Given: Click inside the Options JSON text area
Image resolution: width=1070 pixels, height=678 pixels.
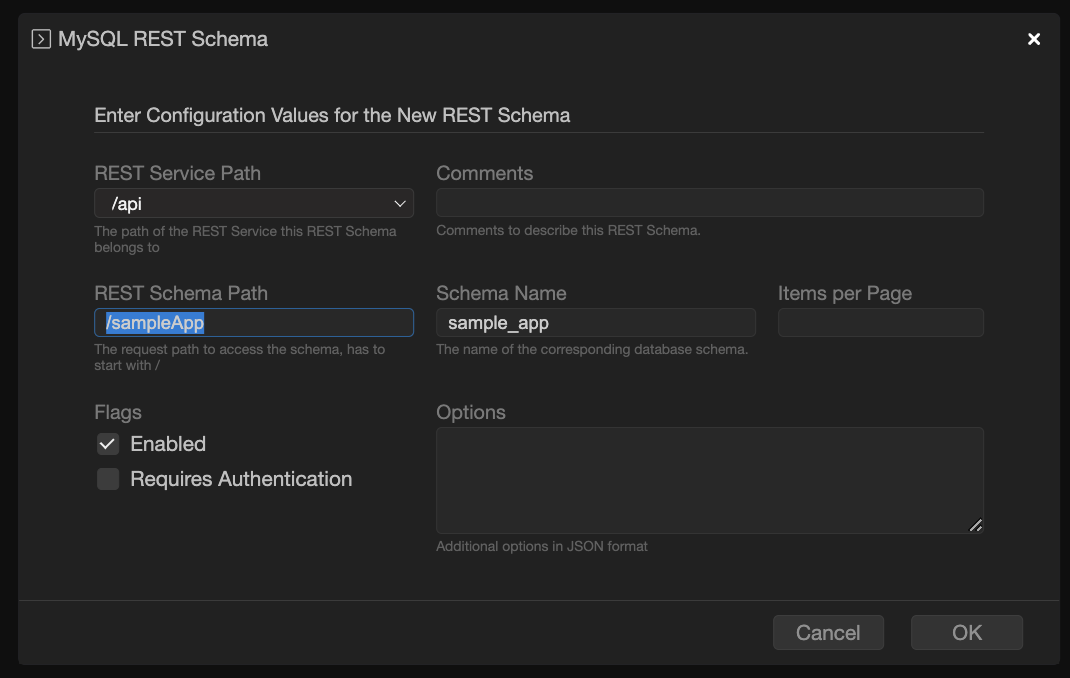Looking at the screenshot, I should point(709,480).
